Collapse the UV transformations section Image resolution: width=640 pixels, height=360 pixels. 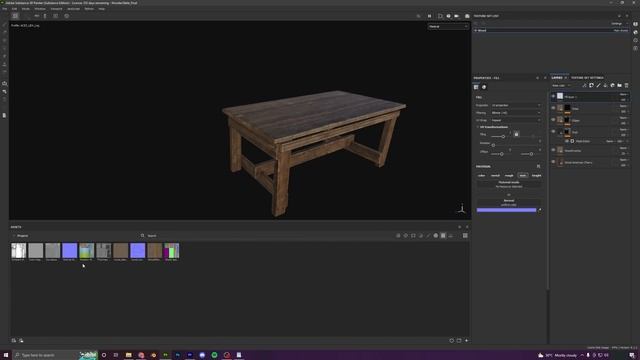478,127
